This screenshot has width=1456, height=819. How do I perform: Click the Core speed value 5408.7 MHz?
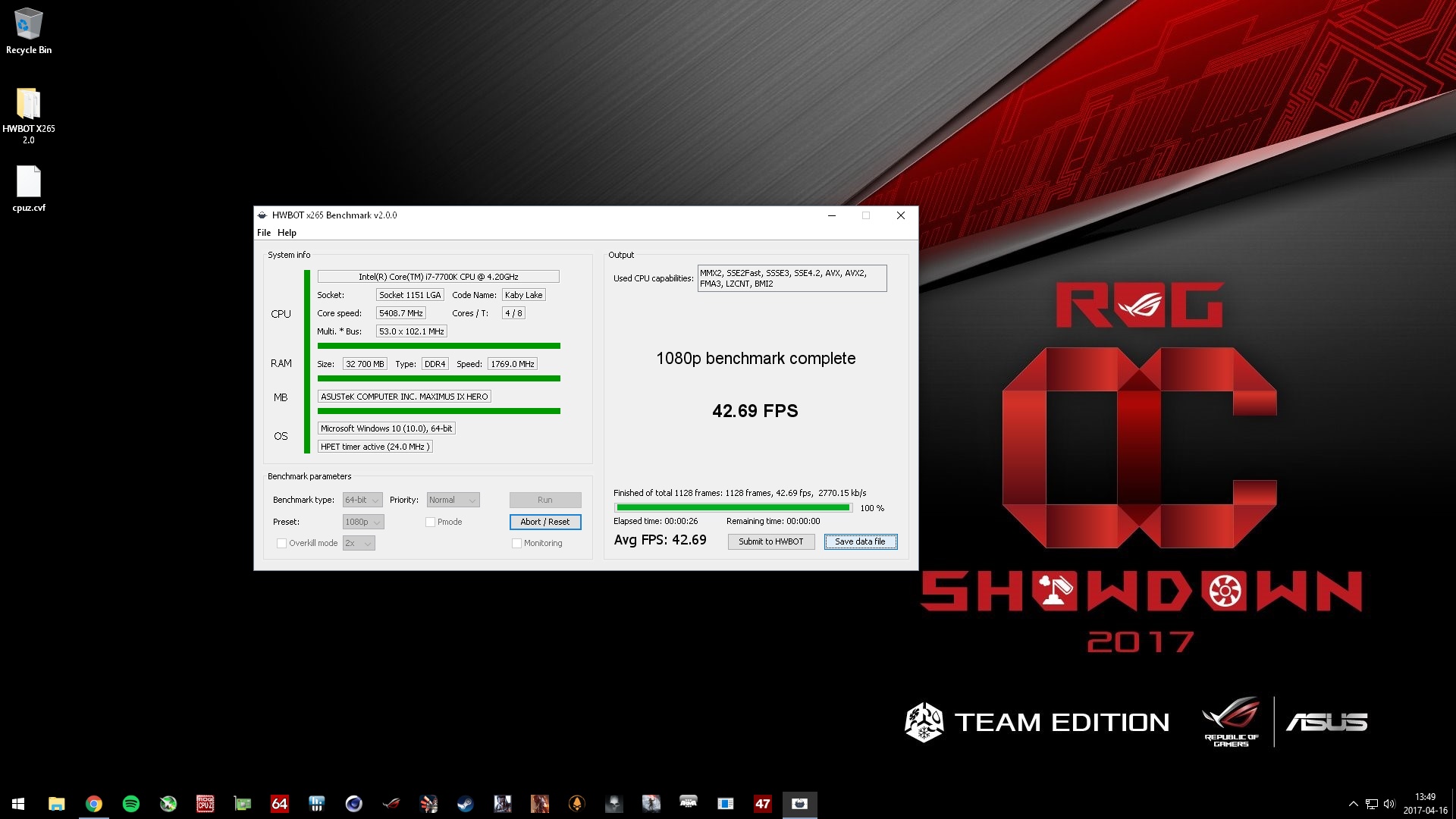coord(401,313)
